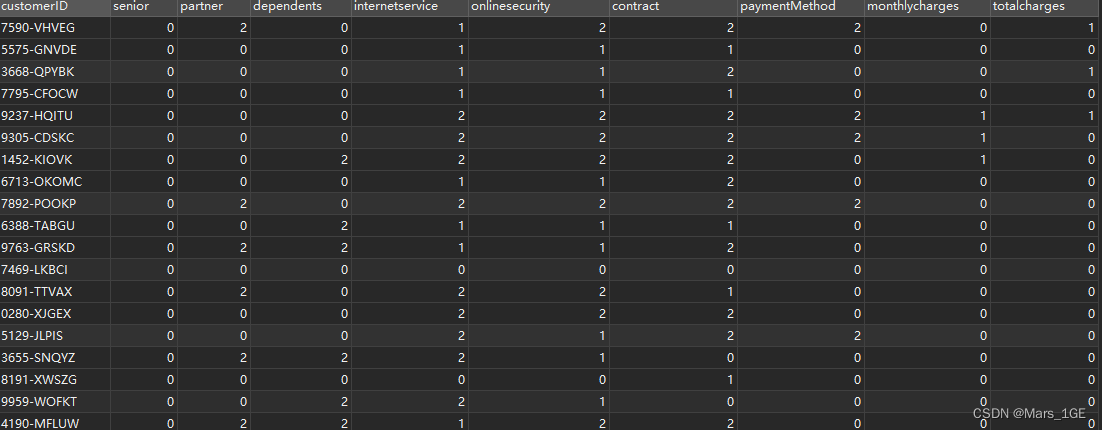Select the dependents value for 9959-WOFKT
1102x430 pixels.
pyautogui.click(x=301, y=402)
